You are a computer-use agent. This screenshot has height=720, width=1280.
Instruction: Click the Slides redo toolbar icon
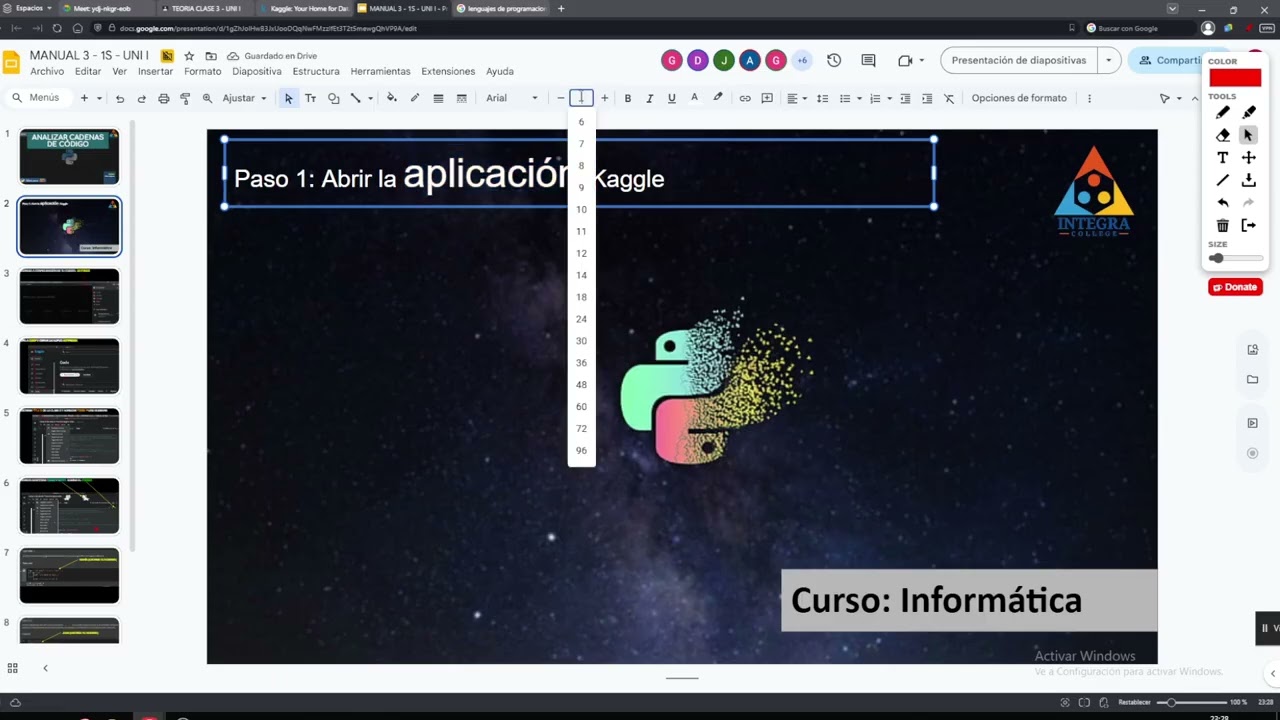[x=141, y=98]
